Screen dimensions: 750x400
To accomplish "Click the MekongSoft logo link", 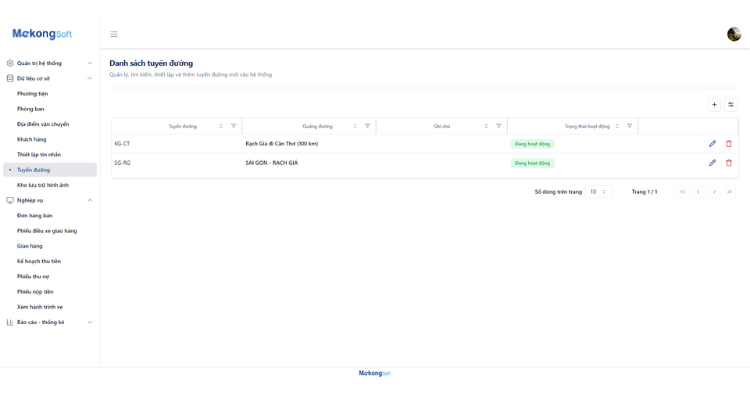I will pyautogui.click(x=42, y=33).
